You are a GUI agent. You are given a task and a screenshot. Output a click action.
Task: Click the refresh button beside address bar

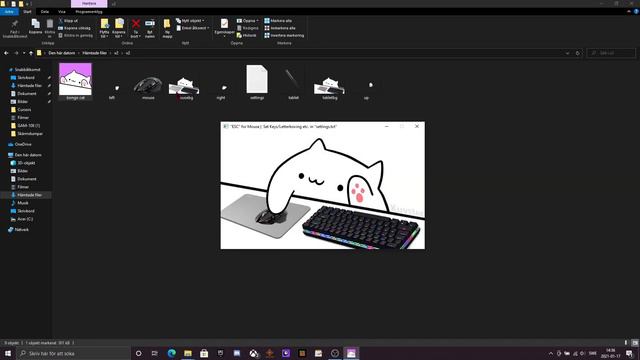pyautogui.click(x=578, y=53)
